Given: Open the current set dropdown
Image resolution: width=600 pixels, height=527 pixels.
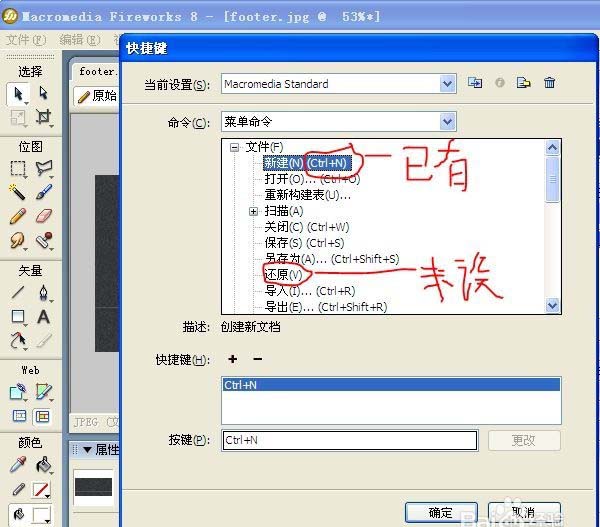Looking at the screenshot, I should [x=447, y=84].
